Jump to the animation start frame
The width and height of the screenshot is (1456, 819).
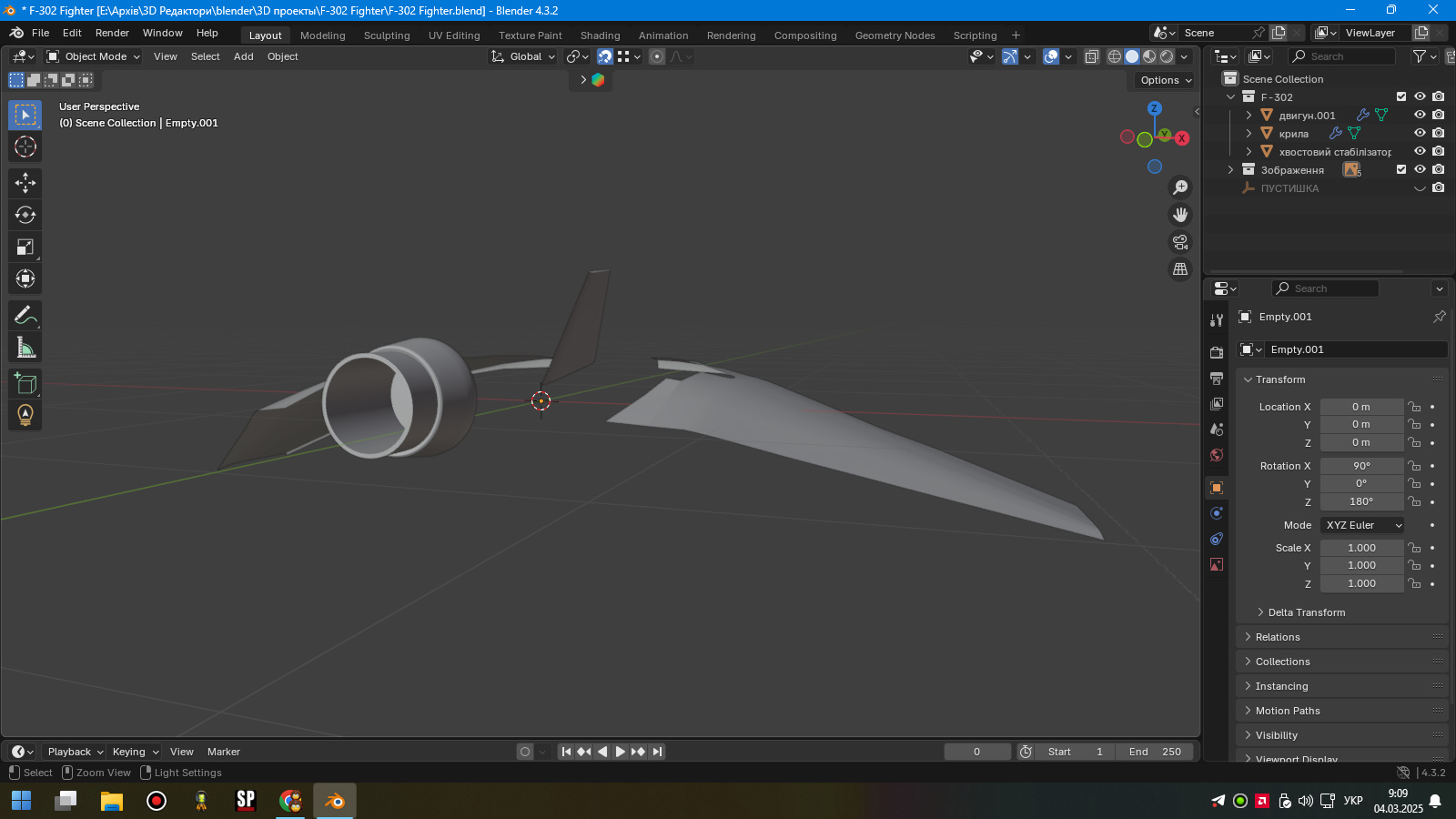tap(566, 752)
